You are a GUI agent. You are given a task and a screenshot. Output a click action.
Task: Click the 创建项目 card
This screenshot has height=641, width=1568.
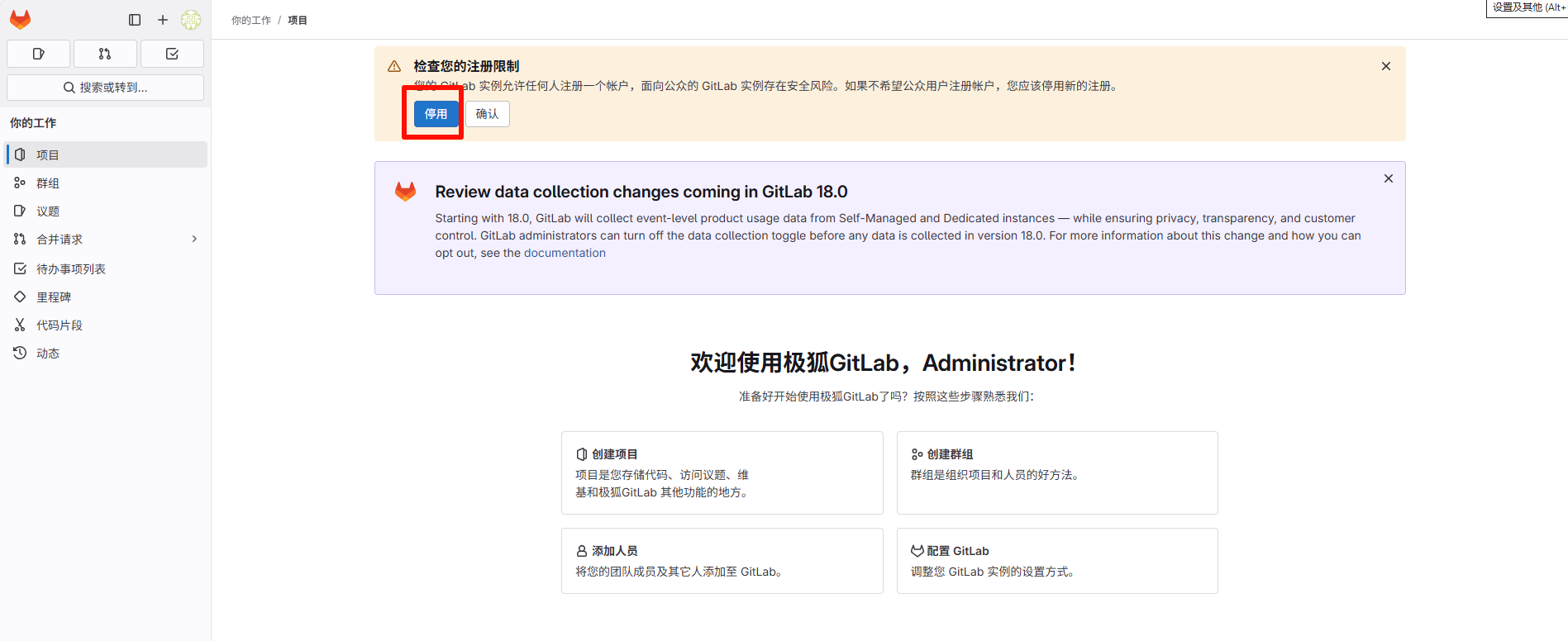(722, 472)
